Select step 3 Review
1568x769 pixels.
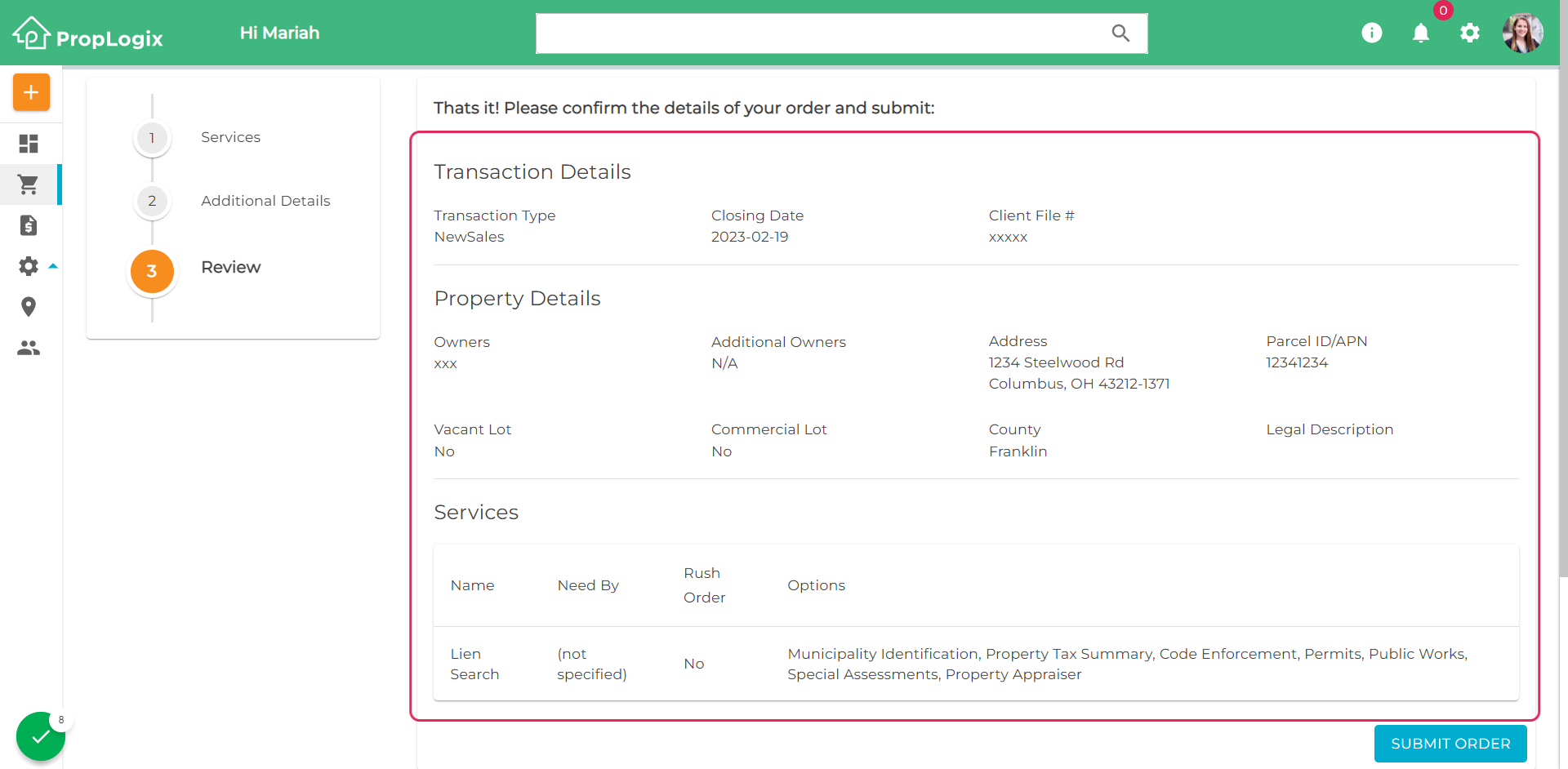152,271
